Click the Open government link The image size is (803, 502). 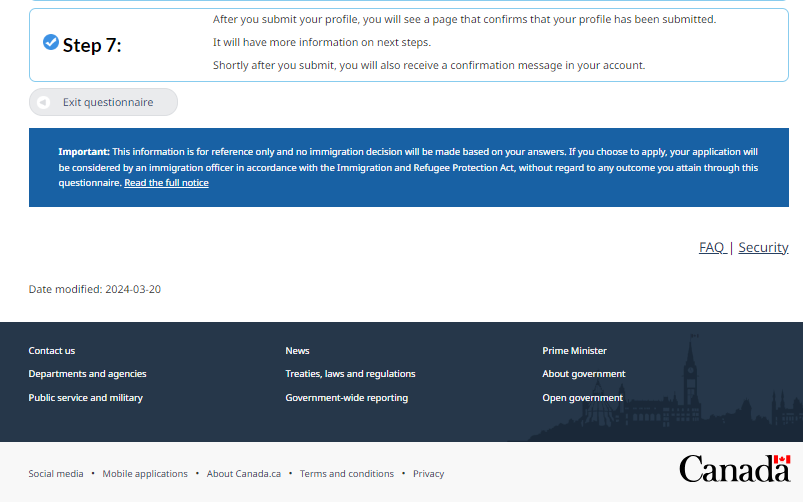pyautogui.click(x=582, y=398)
